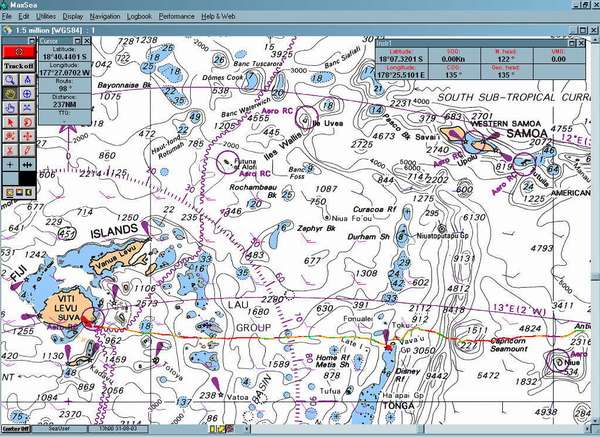
Task: Open the Help & Web menu
Action: tap(218, 16)
